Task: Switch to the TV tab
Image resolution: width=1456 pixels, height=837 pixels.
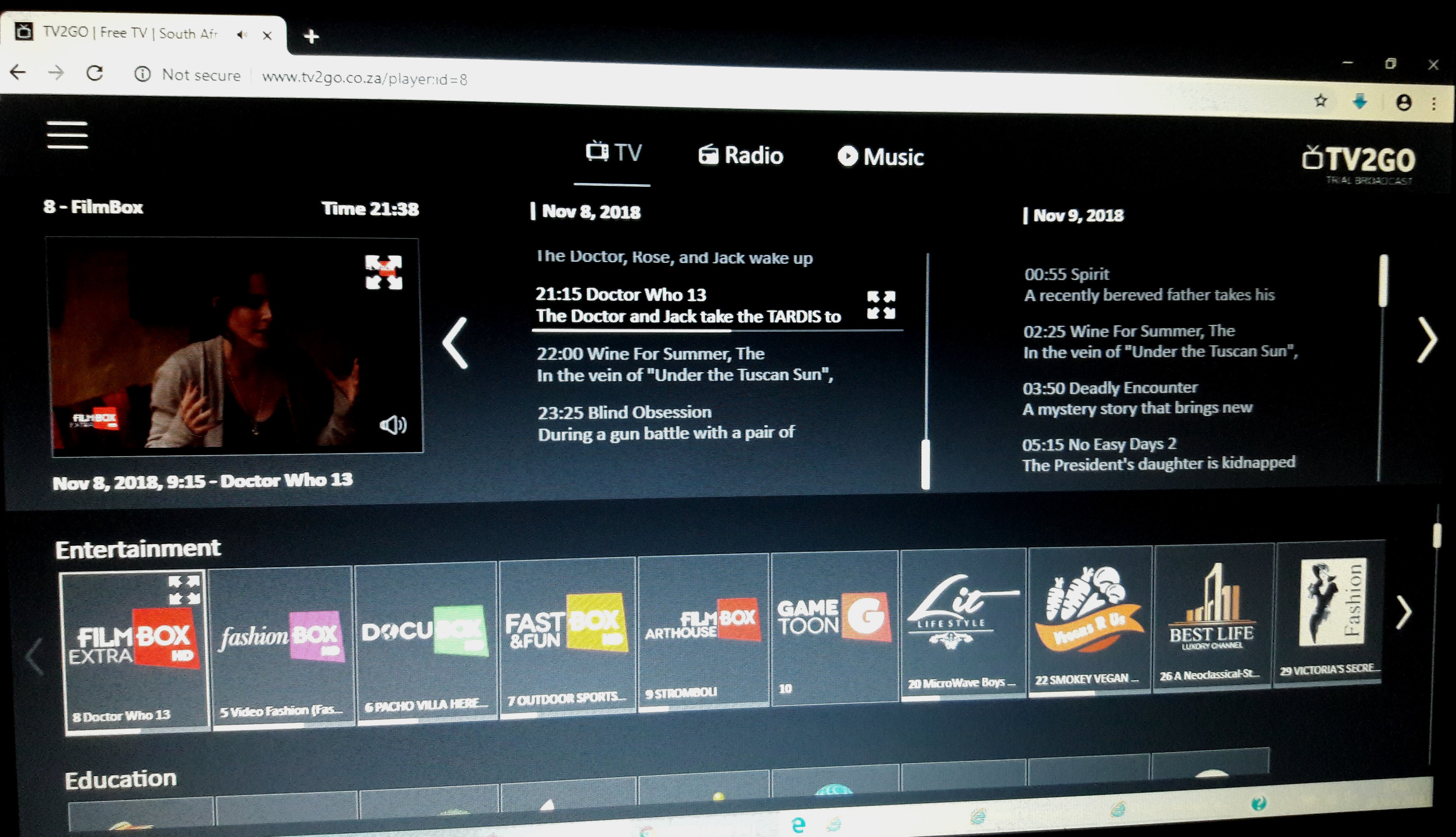Action: point(613,153)
